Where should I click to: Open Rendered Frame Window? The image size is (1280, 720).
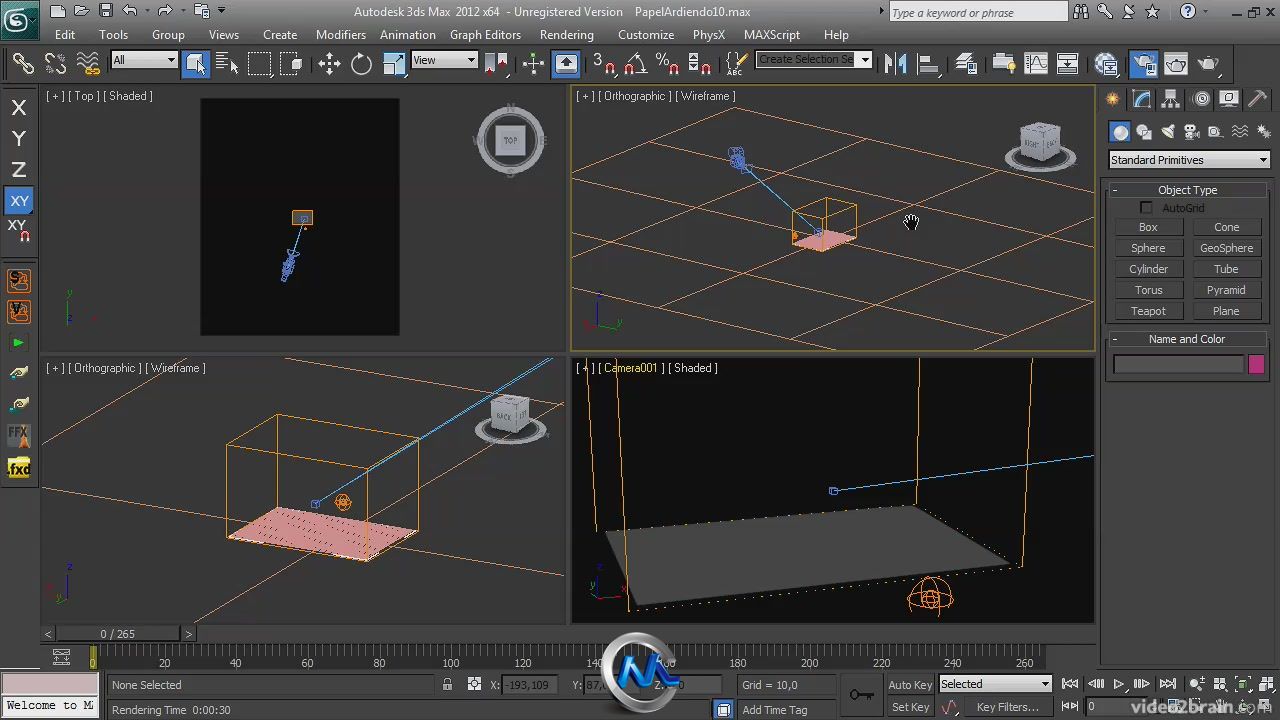click(1176, 64)
